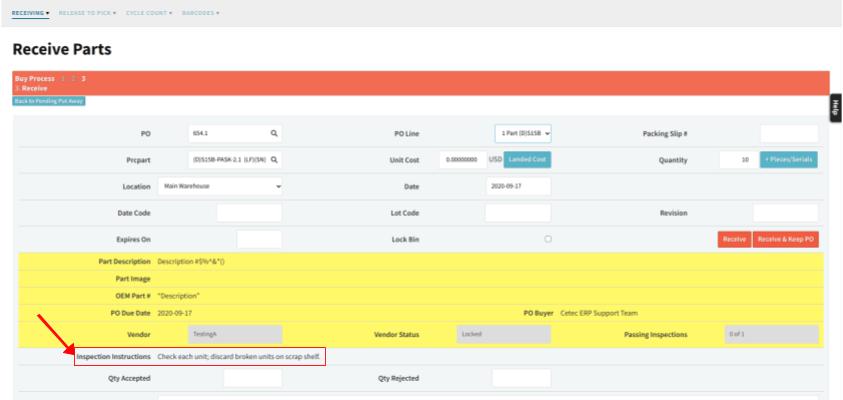
Task: Expand the PO Line dropdown
Action: click(524, 133)
